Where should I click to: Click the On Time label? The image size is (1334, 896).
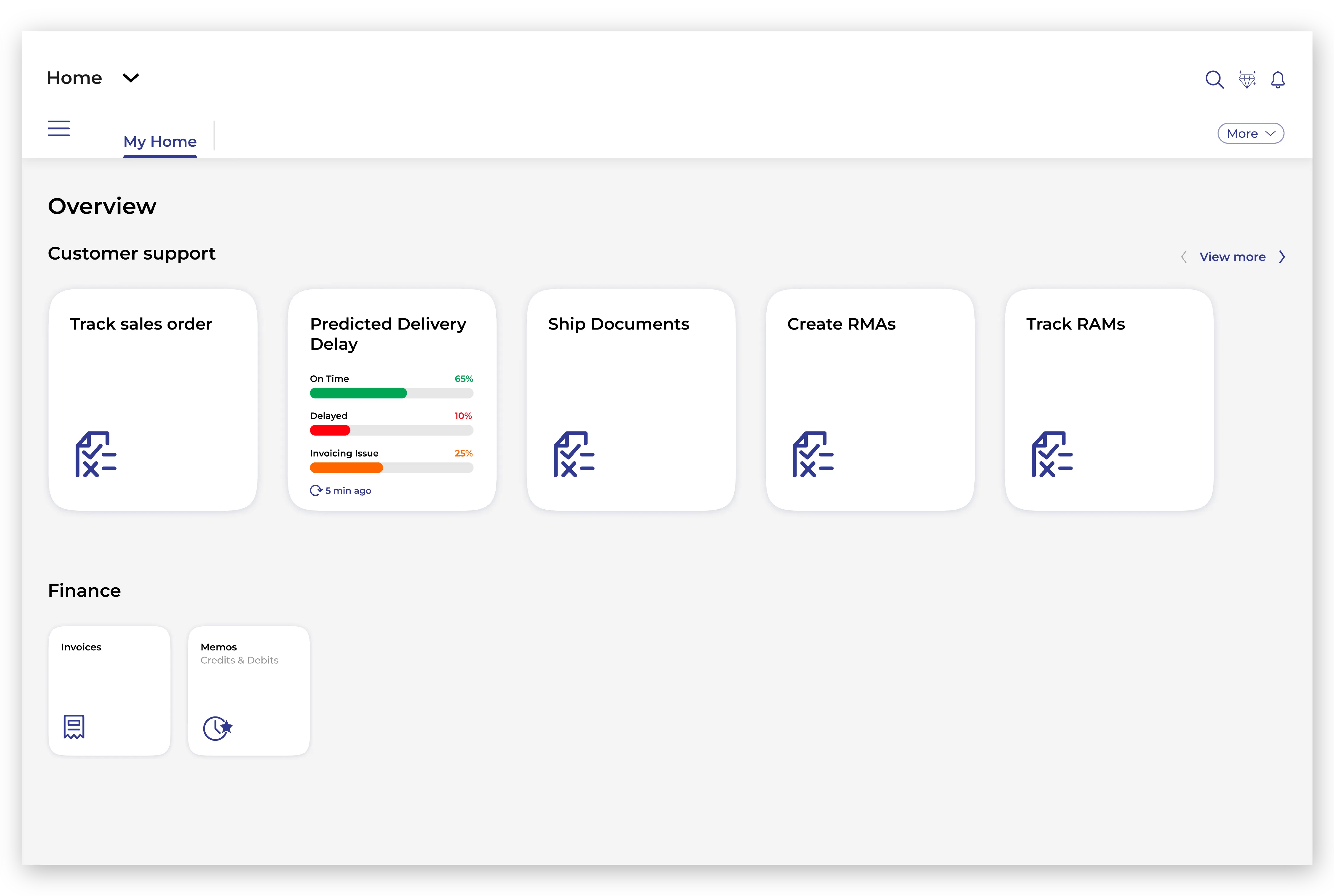coord(329,379)
